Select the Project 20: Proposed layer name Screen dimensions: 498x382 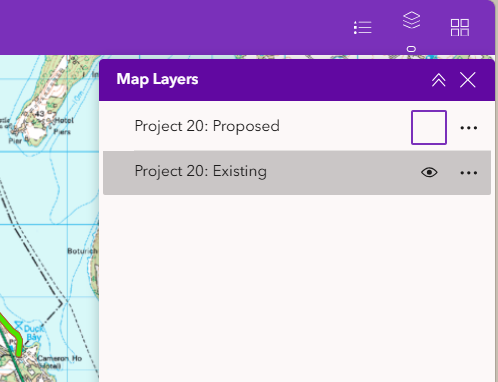pos(207,126)
